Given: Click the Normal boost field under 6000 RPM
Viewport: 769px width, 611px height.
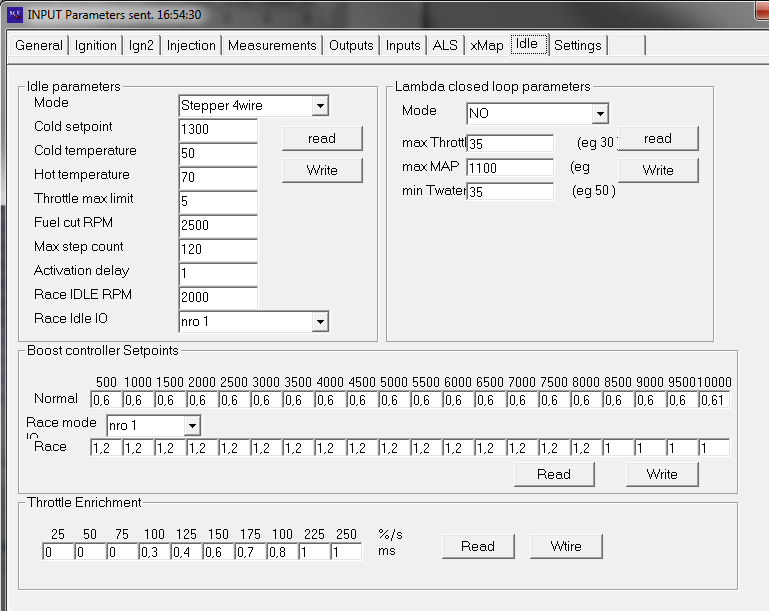Looking at the screenshot, I should [458, 400].
